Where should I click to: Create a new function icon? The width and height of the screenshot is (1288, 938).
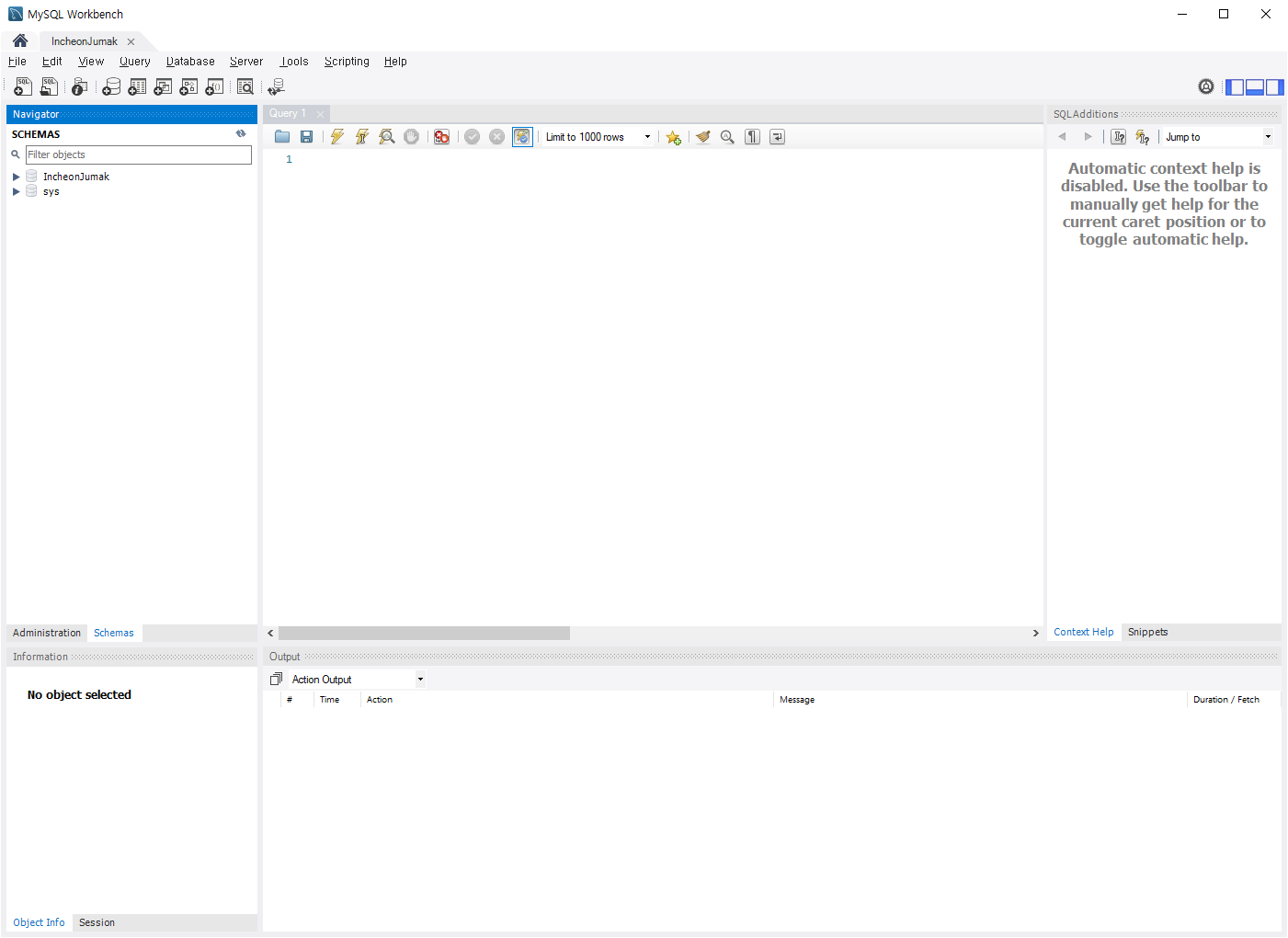pyautogui.click(x=214, y=86)
